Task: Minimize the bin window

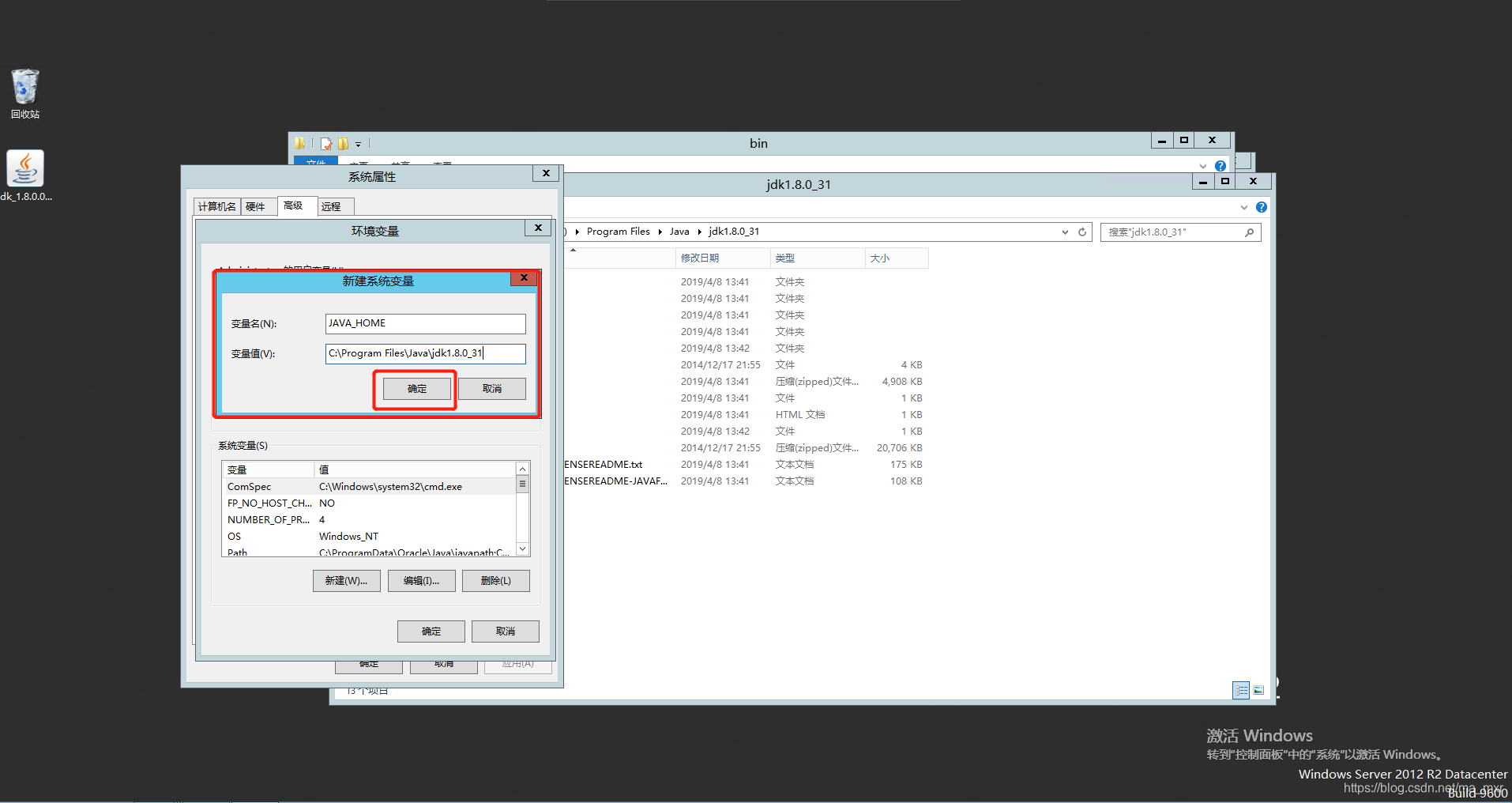Action: tap(1161, 141)
